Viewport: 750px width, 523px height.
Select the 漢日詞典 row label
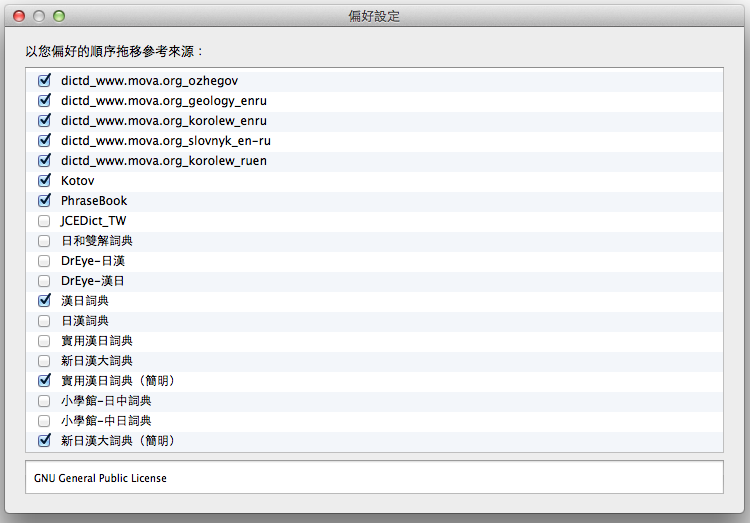pos(85,301)
